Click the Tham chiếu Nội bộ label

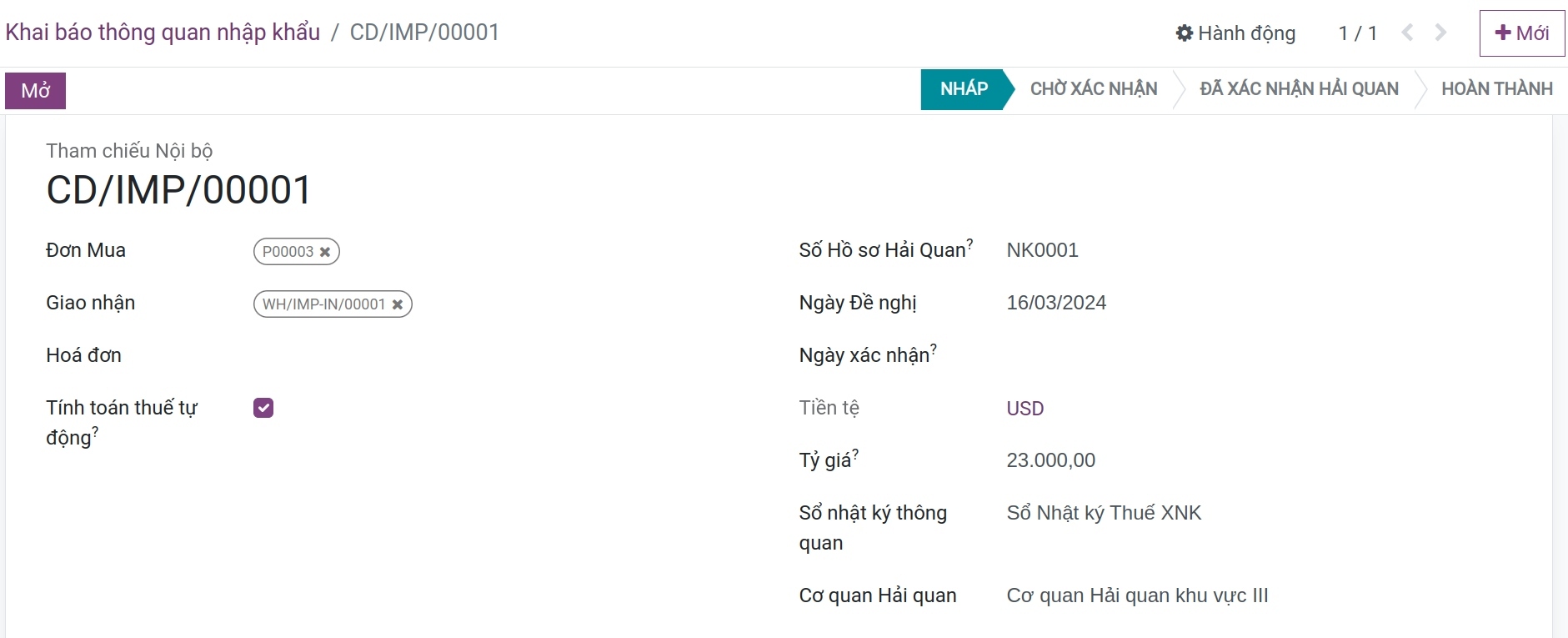pos(129,151)
